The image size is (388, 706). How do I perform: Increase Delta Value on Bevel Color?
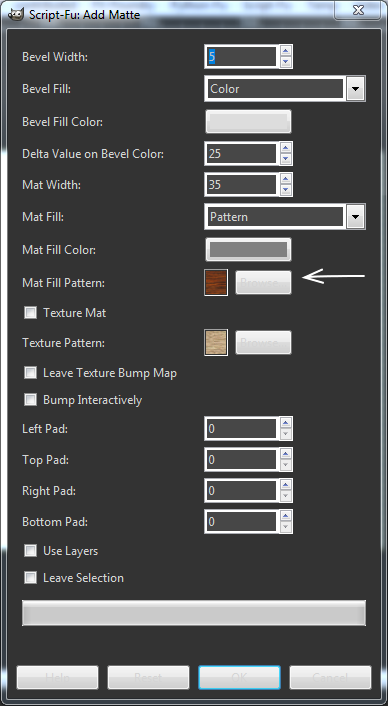pyautogui.click(x=286, y=148)
